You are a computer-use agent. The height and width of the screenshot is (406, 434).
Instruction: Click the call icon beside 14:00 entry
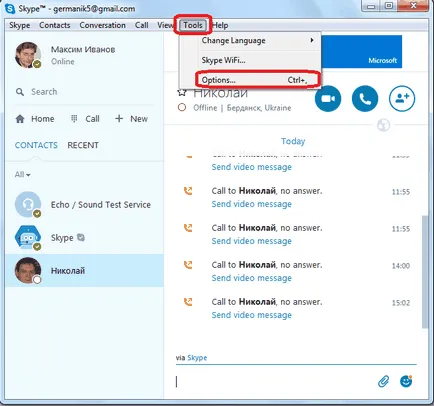pyautogui.click(x=188, y=265)
